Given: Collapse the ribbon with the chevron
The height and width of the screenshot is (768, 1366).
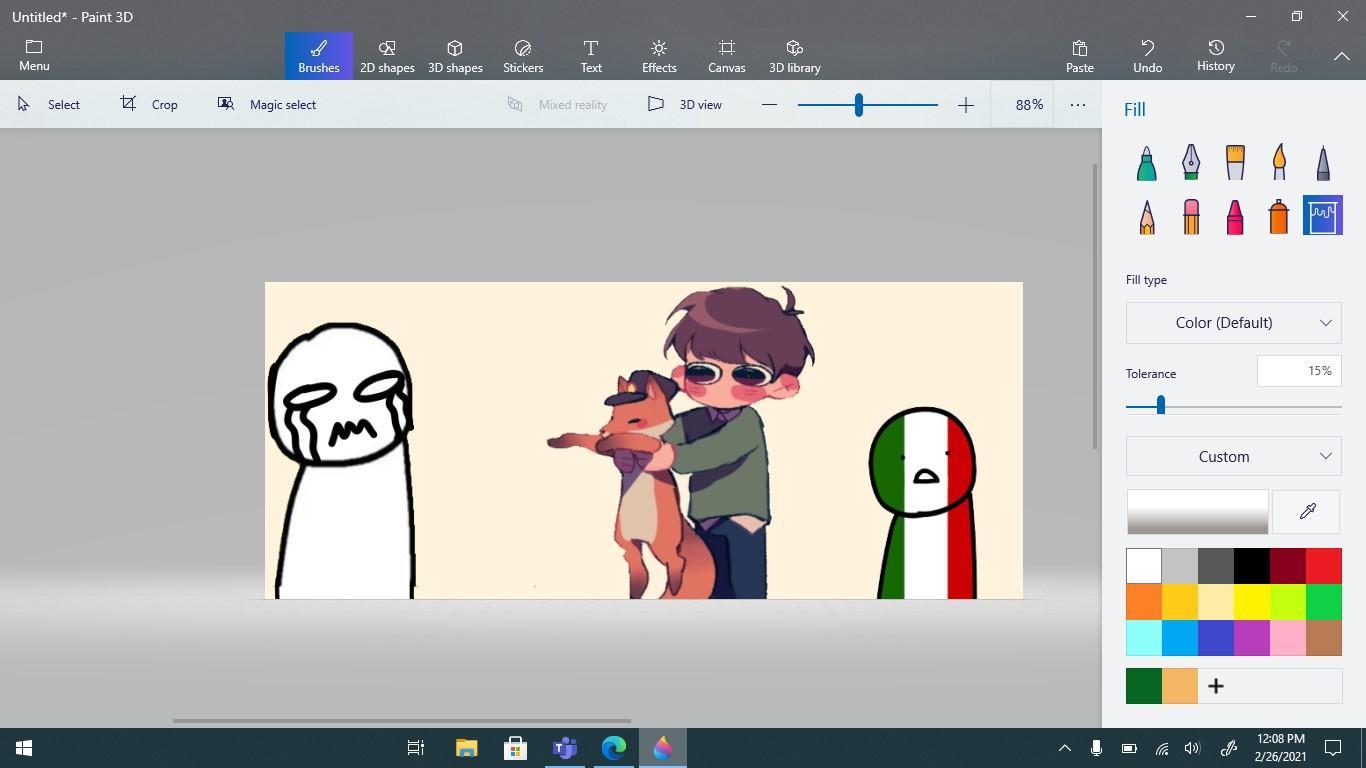Looking at the screenshot, I should 1341,57.
